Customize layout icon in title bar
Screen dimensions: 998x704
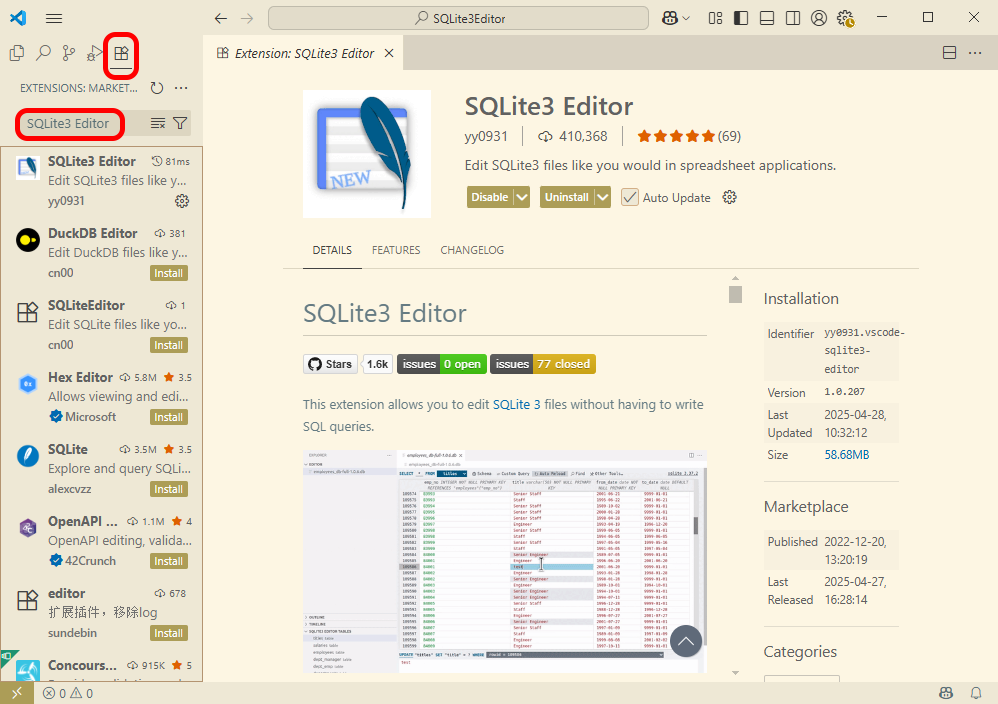pyautogui.click(x=715, y=18)
